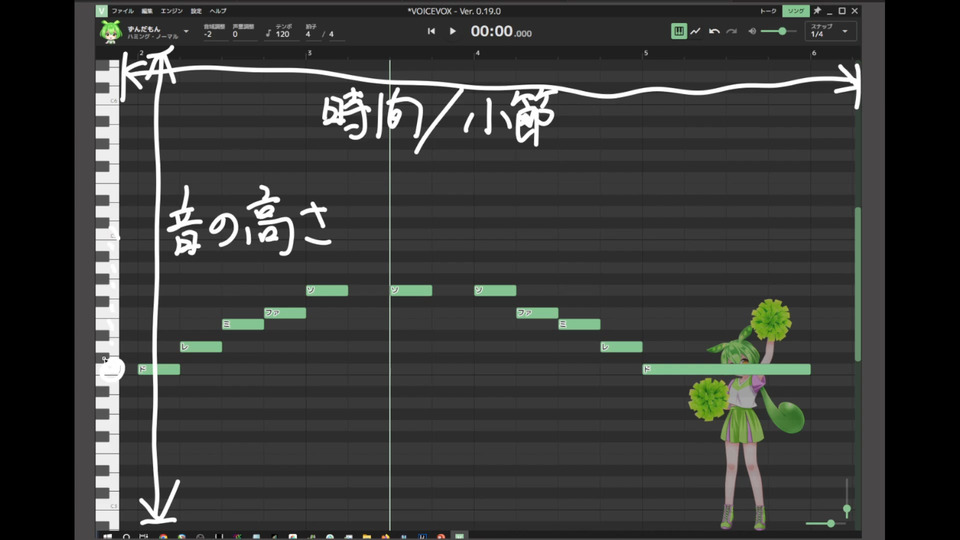This screenshot has width=960, height=540.
Task: Click measure 2 on the ruler
Action: (x=141, y=53)
